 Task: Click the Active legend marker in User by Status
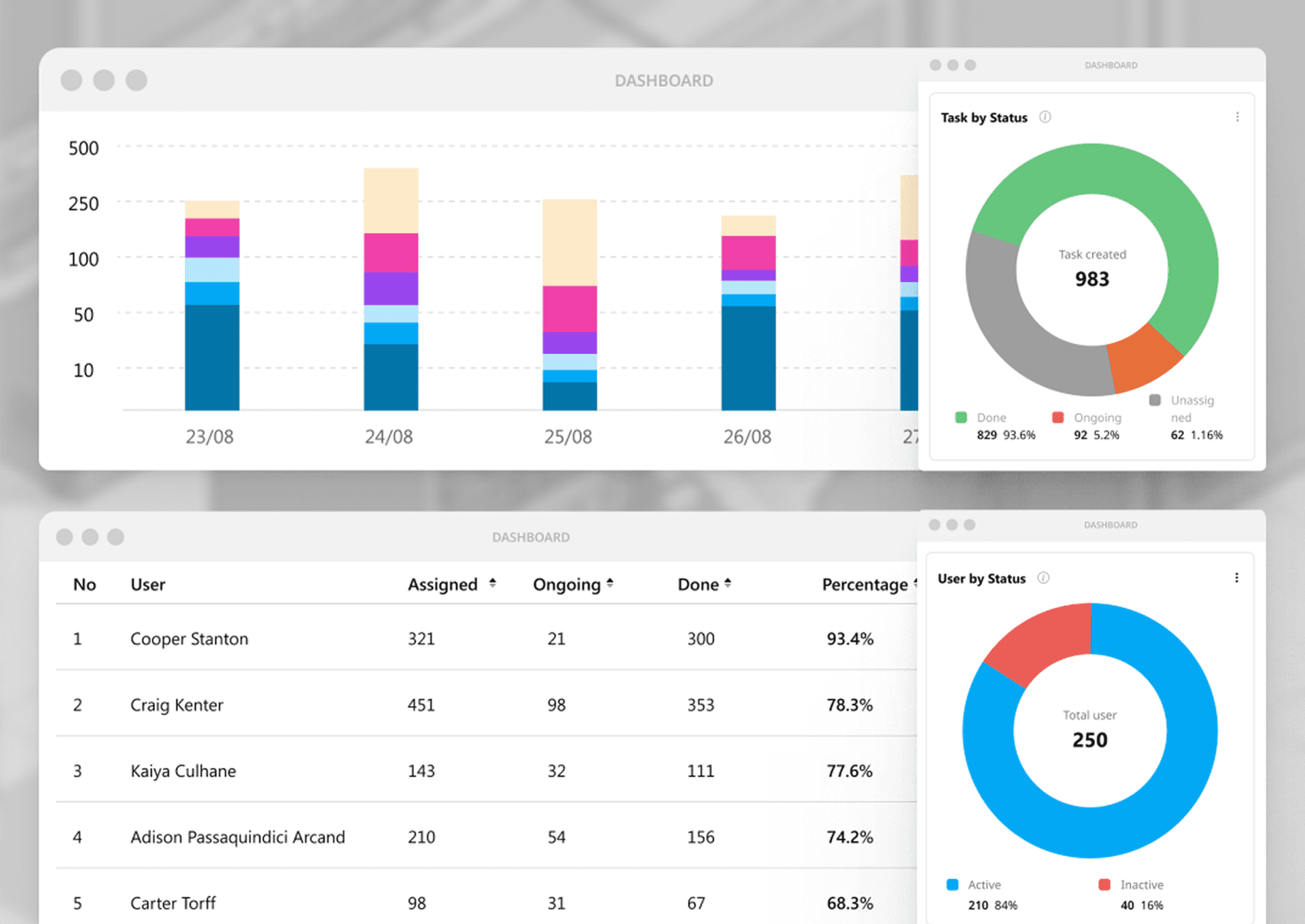(952, 885)
